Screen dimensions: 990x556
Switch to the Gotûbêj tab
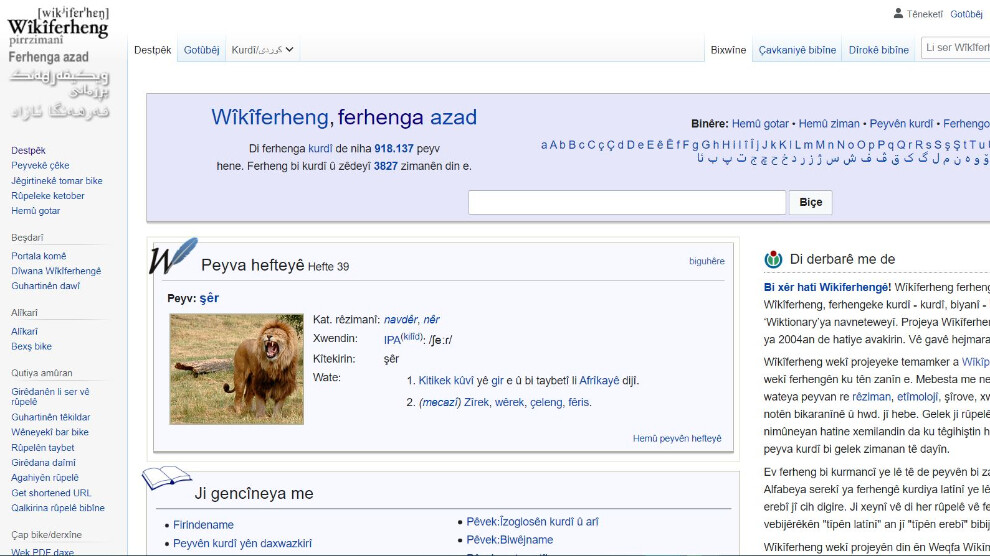pyautogui.click(x=201, y=50)
